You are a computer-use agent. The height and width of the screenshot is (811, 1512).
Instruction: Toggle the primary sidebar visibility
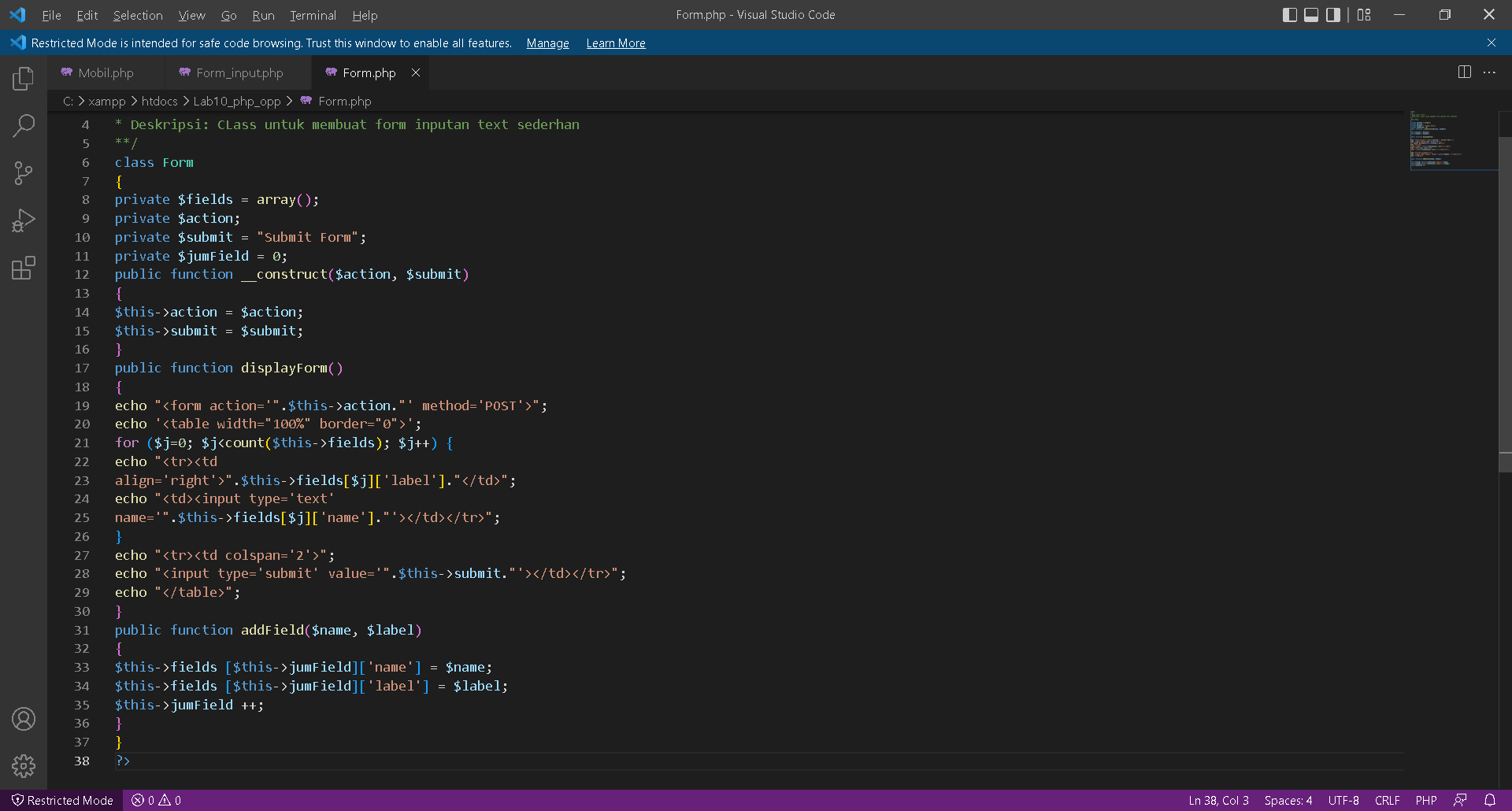point(1290,14)
